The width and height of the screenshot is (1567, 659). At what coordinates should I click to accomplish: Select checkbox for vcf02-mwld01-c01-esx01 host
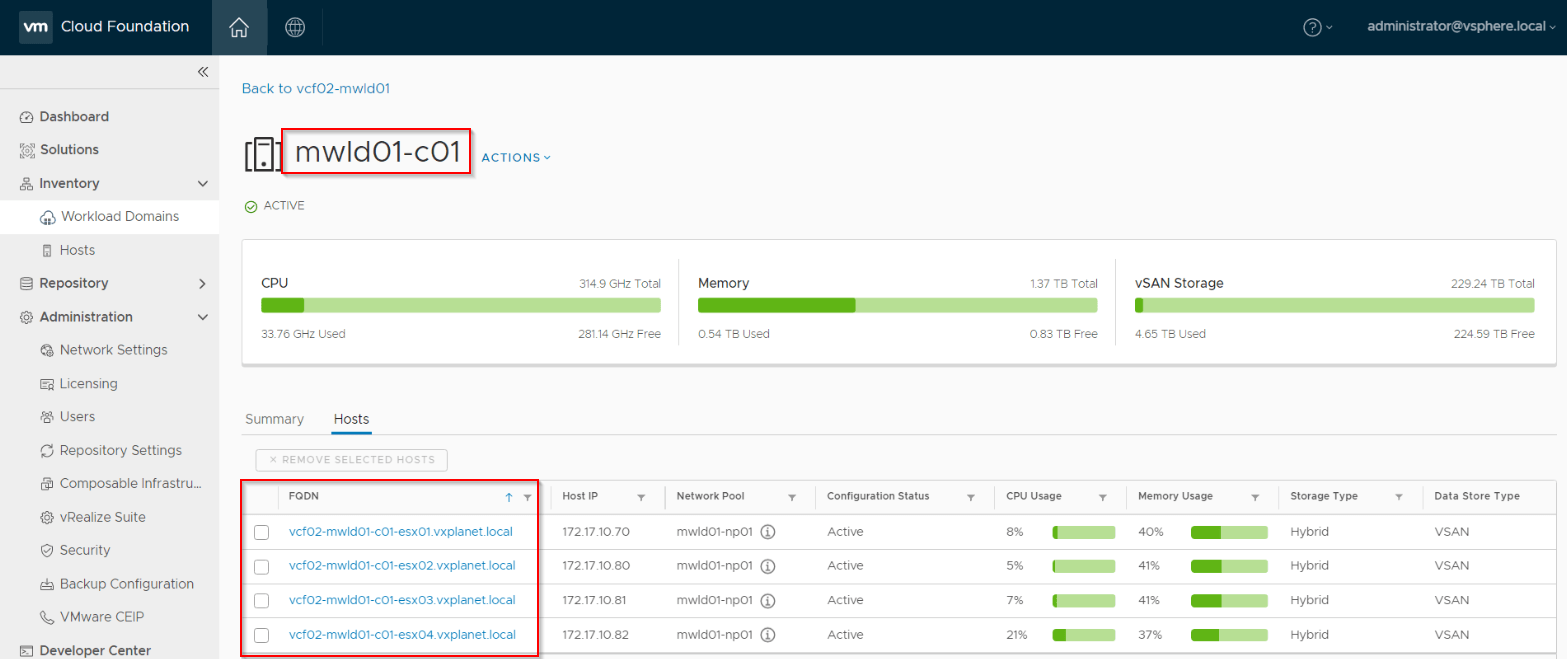point(261,533)
